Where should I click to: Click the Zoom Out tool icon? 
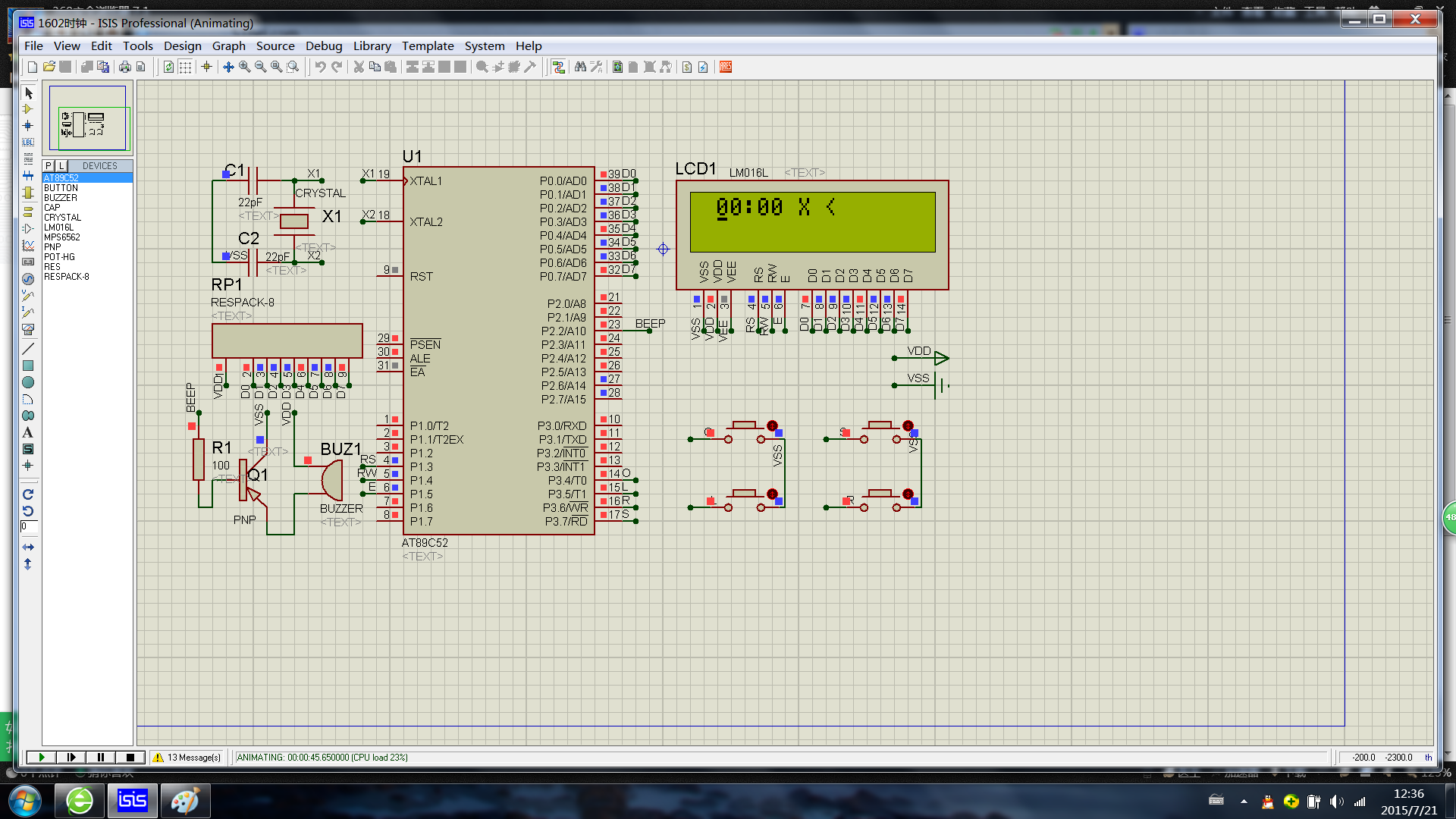pyautogui.click(x=261, y=67)
